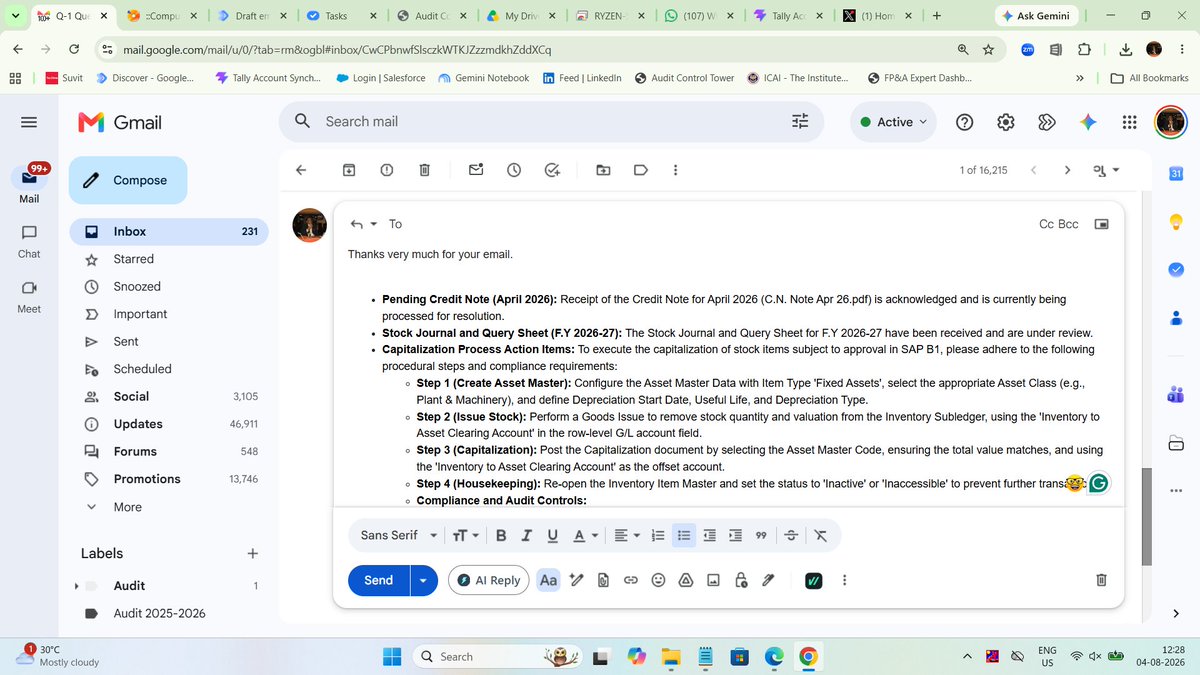Open the Move to folder icon
This screenshot has height=675, width=1200.
click(603, 170)
